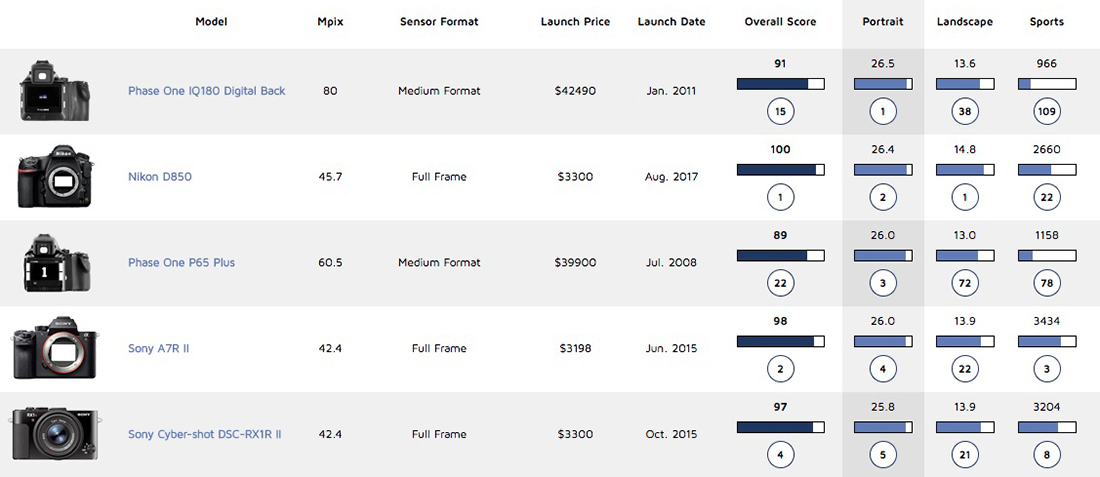Click the Nikon D850 overall rank 1 badge
1100x477 pixels.
click(x=780, y=198)
